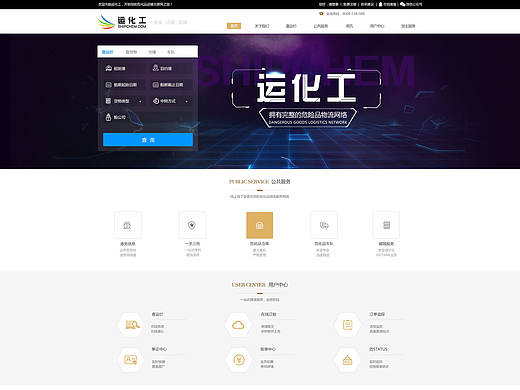The image size is (520, 390).
Task: Click the STATUS title in User Center
Action: 378,349
